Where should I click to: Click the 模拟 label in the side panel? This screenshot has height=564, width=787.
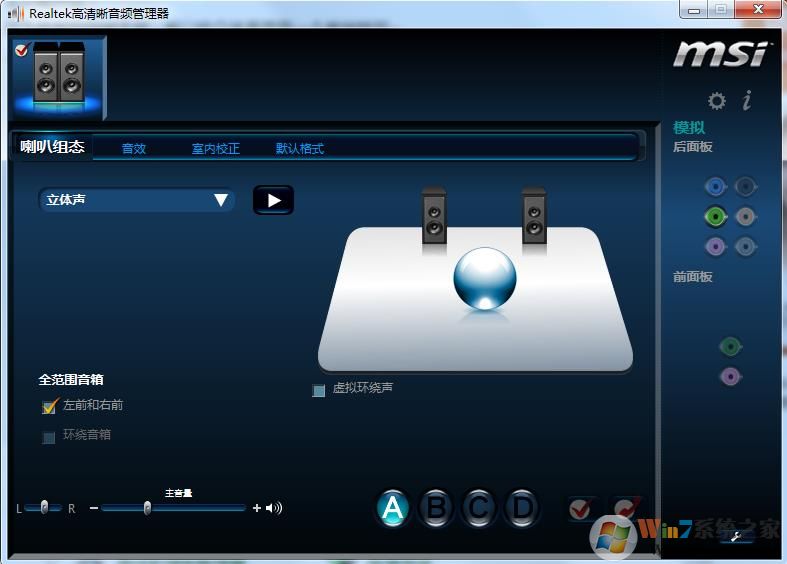click(x=689, y=127)
